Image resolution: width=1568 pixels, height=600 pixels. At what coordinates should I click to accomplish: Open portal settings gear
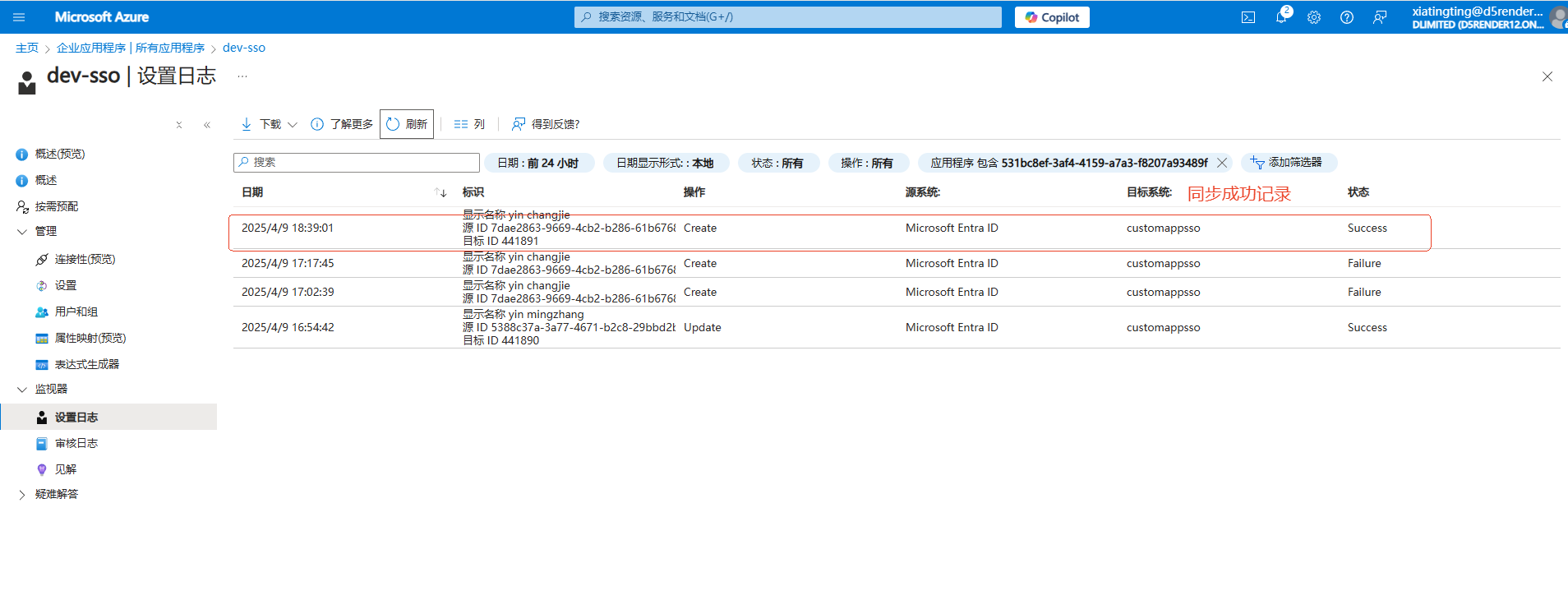(1314, 17)
